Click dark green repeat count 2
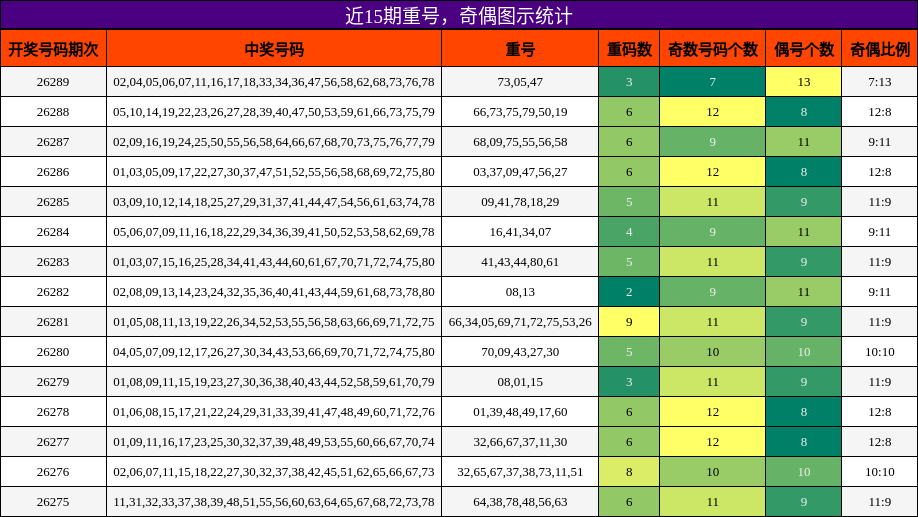The width and height of the screenshot is (918, 517). tap(629, 292)
